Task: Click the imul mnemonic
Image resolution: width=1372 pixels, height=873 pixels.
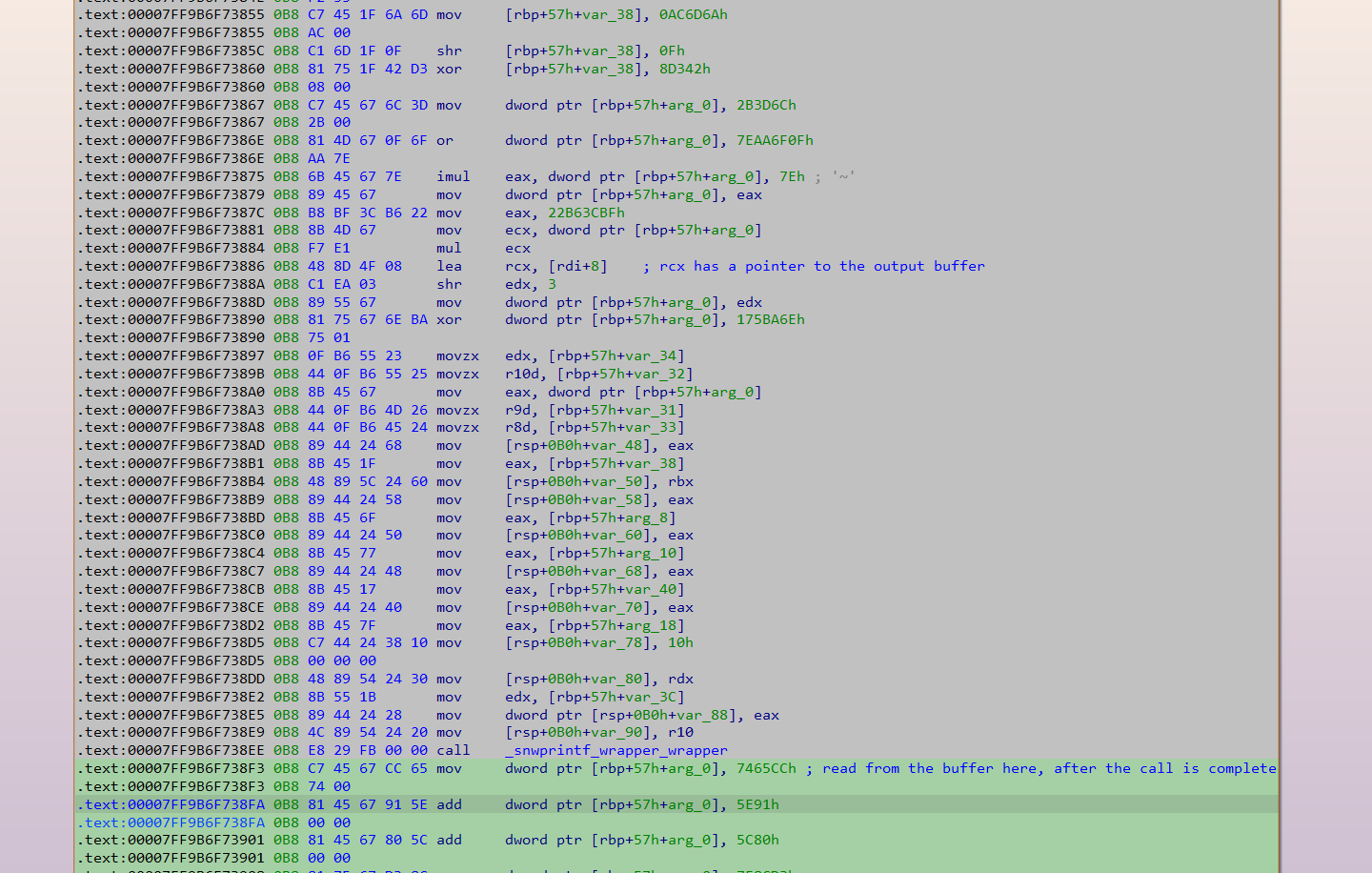Action: tap(453, 176)
